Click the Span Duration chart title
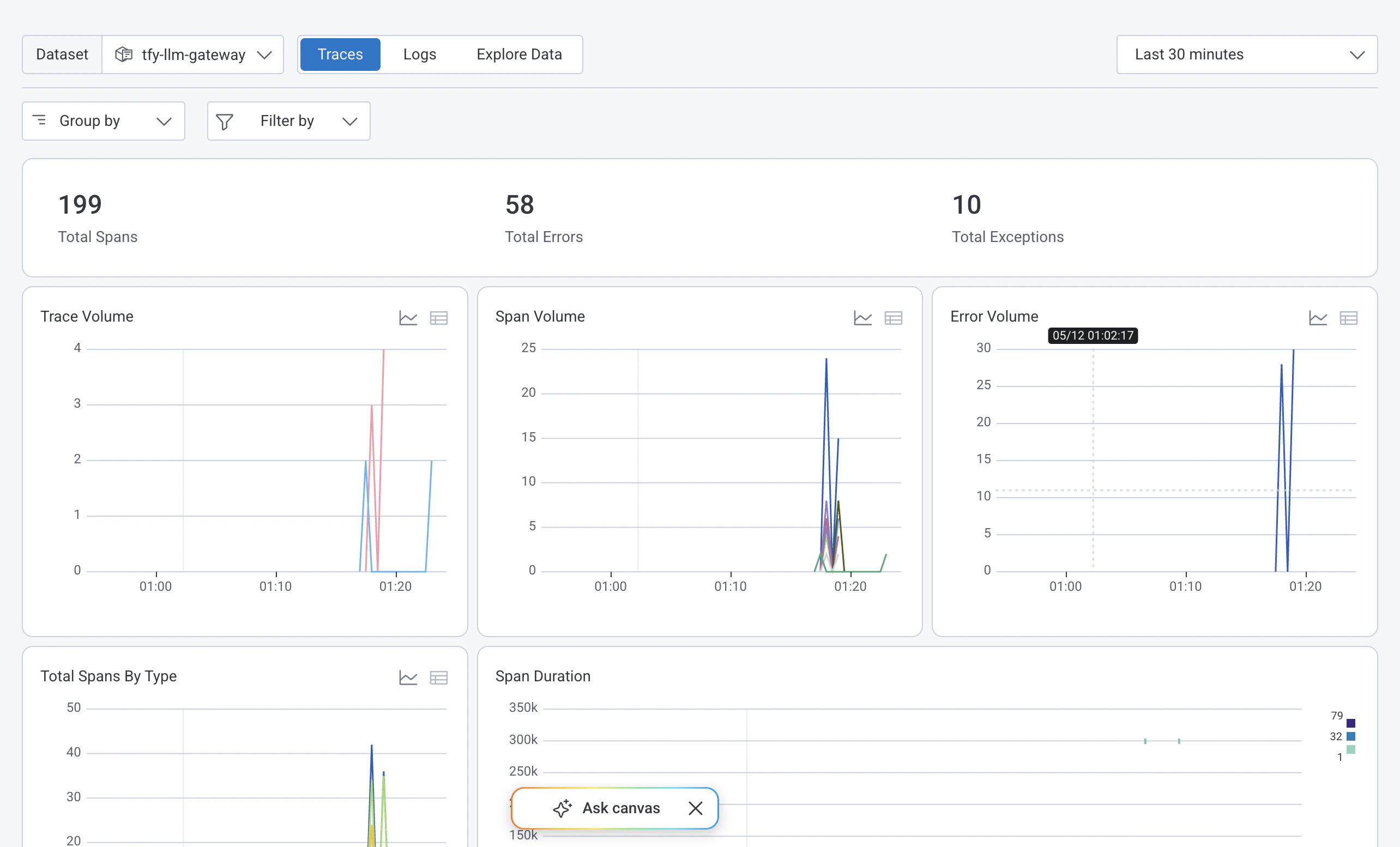 click(x=542, y=676)
